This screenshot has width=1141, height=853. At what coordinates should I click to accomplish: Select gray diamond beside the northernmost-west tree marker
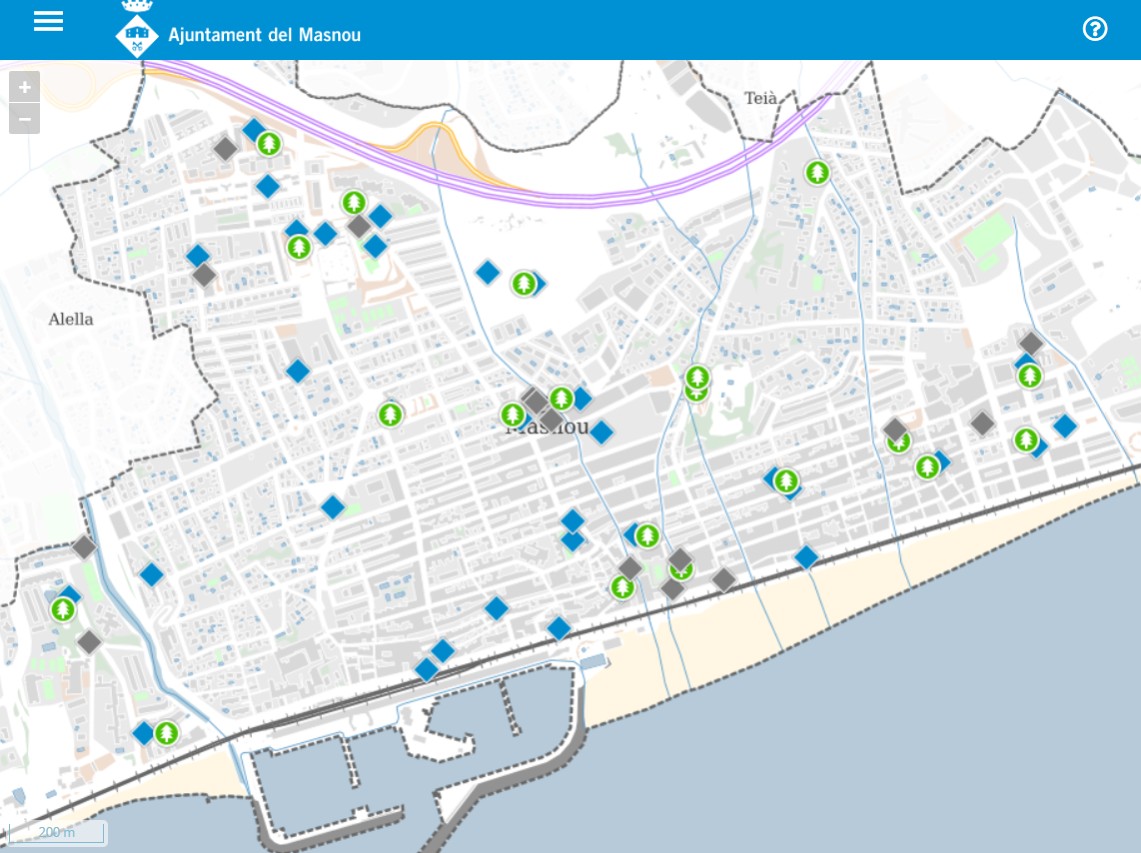226,148
